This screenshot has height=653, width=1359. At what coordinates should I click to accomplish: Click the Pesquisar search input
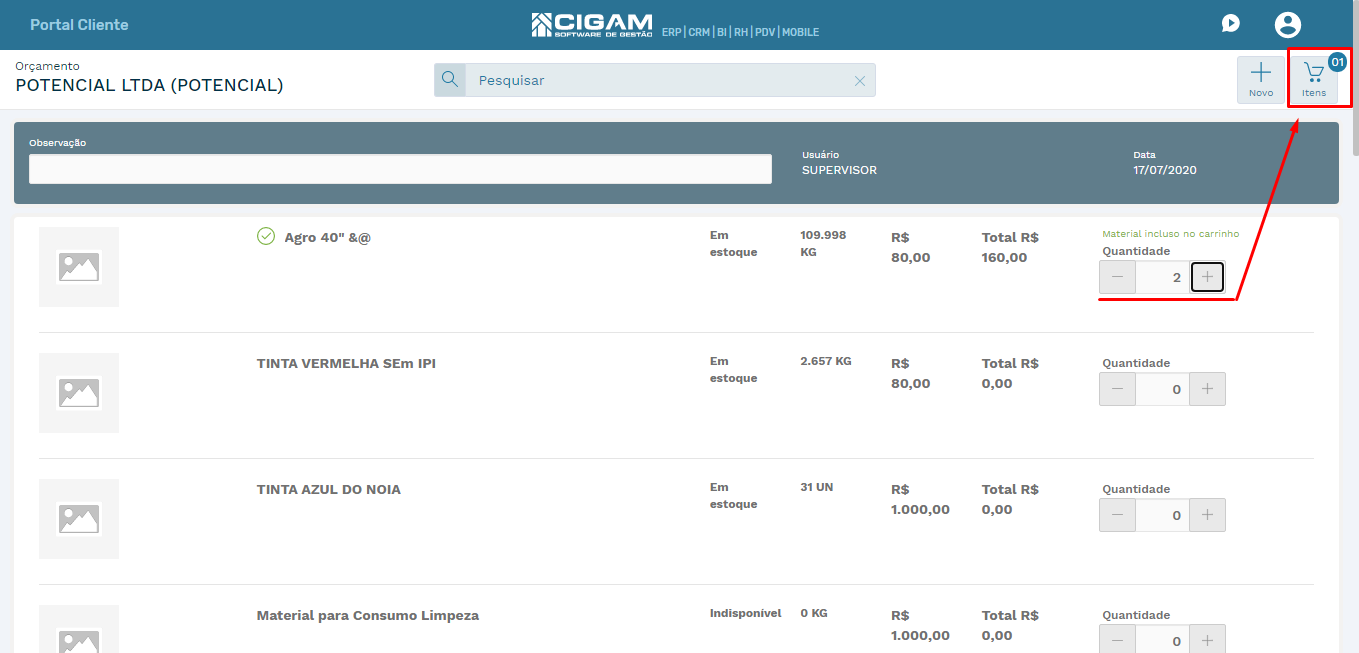point(658,80)
